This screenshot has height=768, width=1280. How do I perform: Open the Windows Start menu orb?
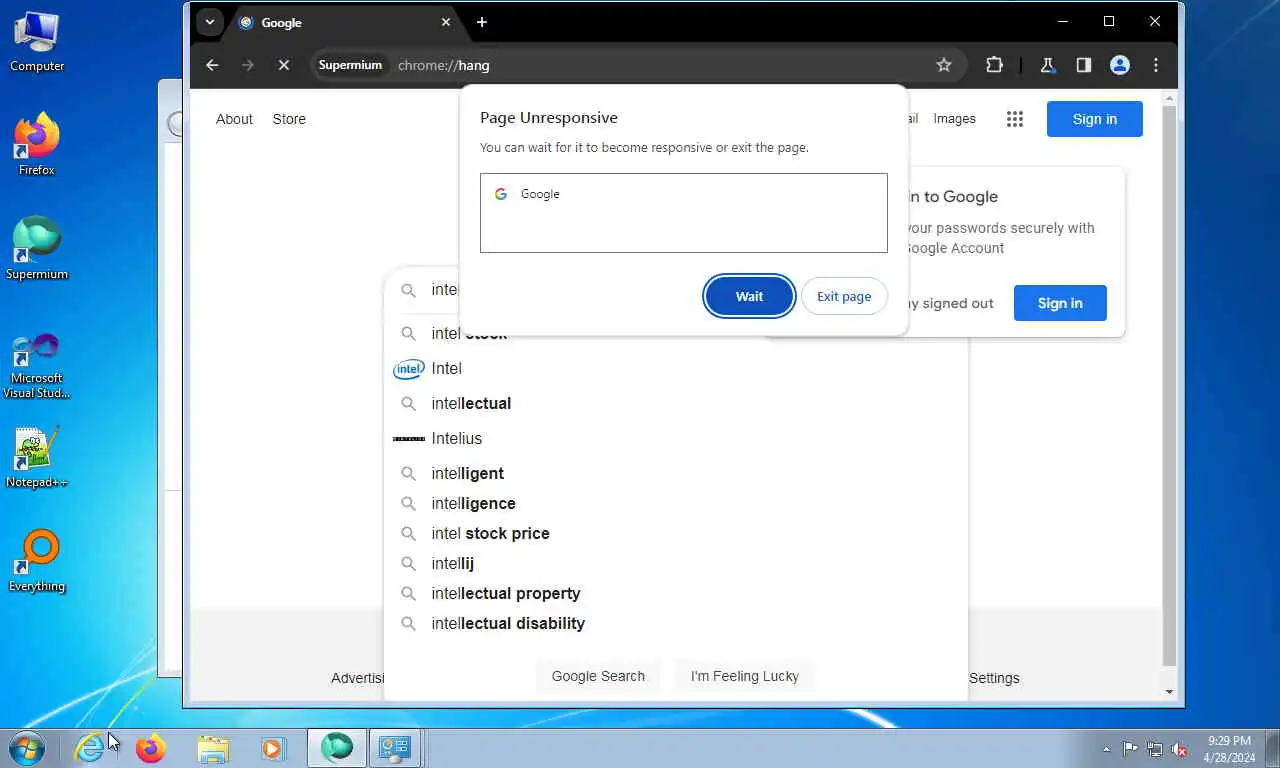(27, 748)
